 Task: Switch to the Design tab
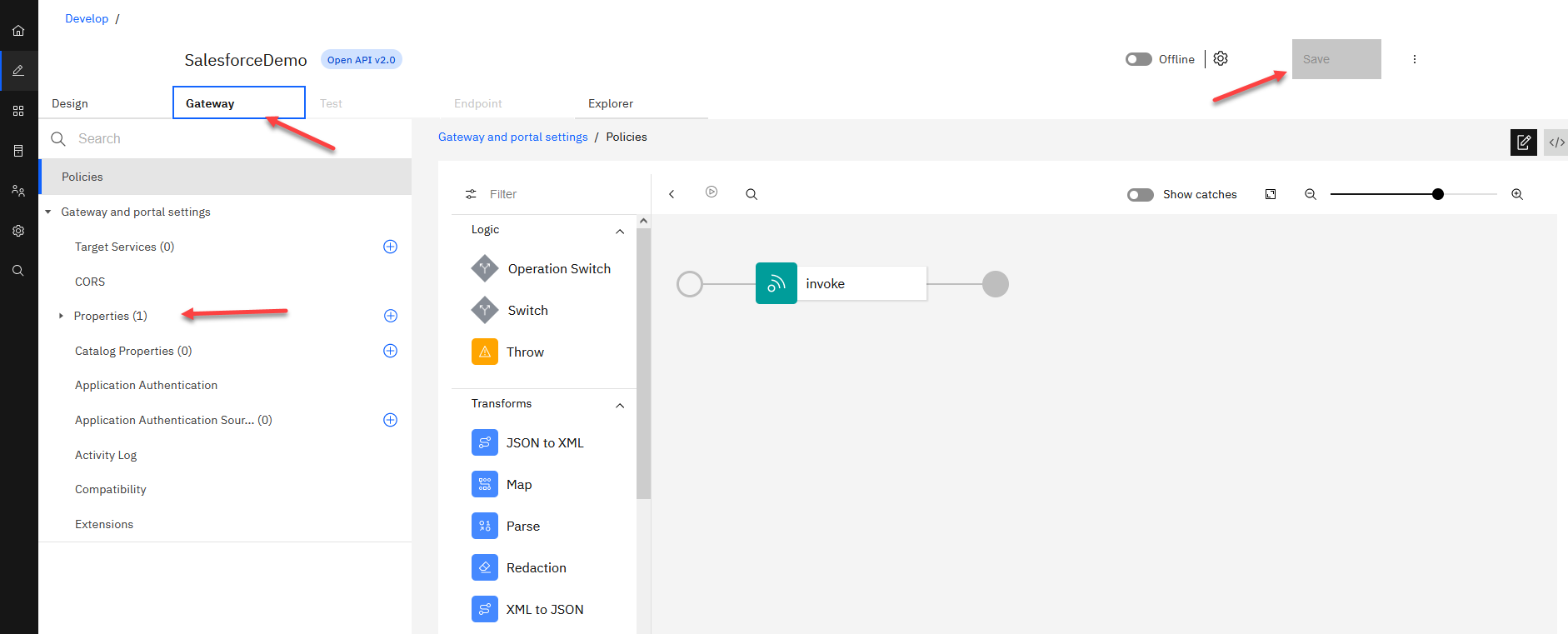(70, 104)
